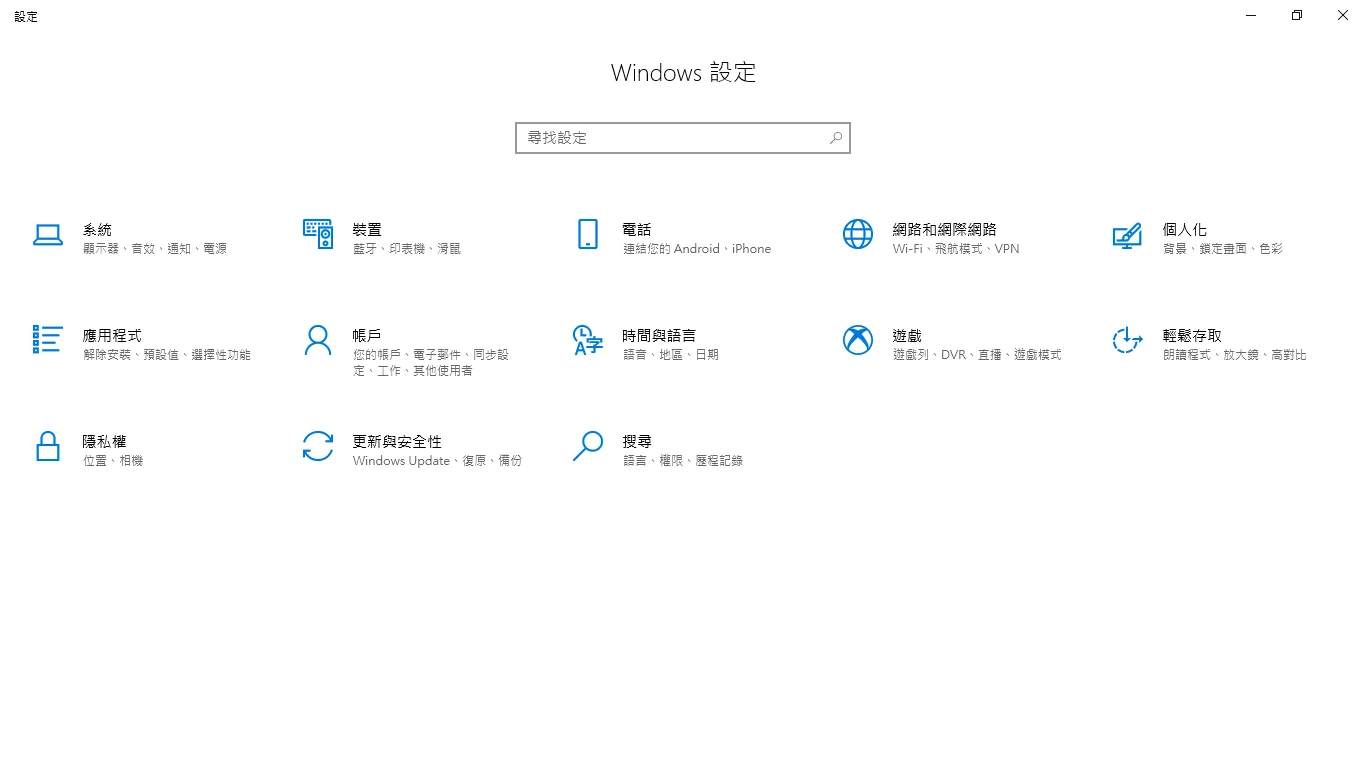Select the 帳戶 category title
The height and width of the screenshot is (768, 1366).
(x=367, y=336)
